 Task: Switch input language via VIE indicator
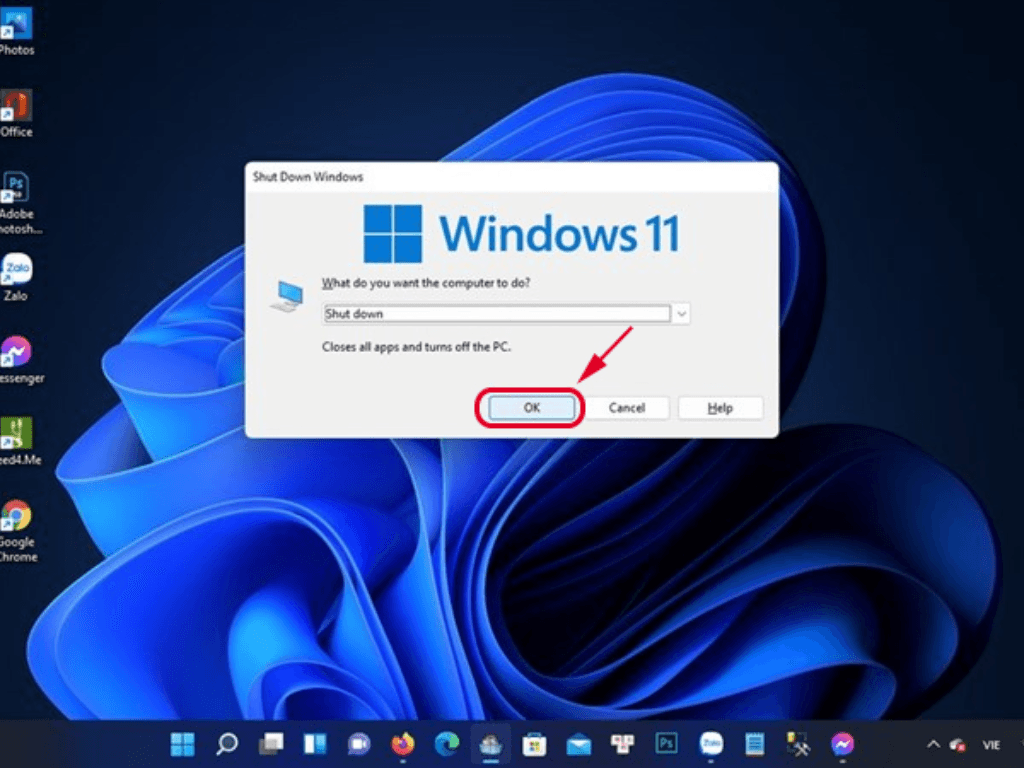coord(993,744)
